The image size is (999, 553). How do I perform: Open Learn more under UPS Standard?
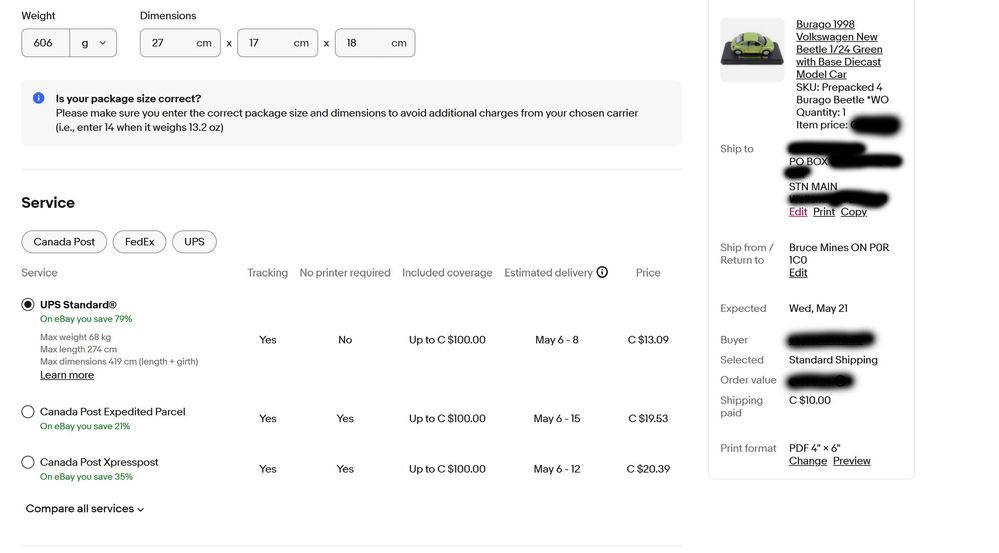click(67, 375)
